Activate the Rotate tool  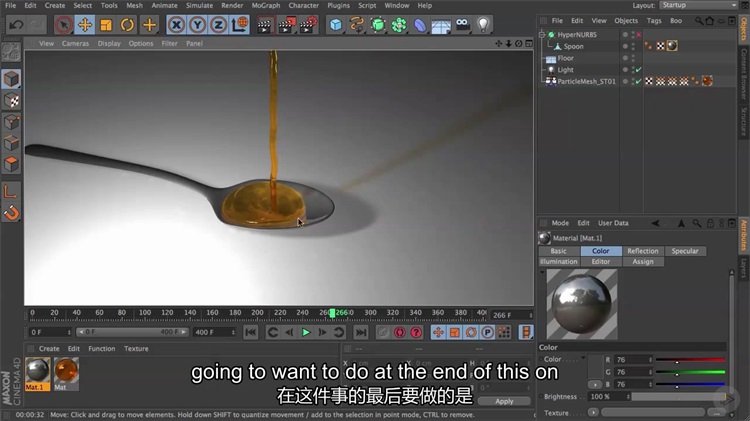tap(127, 24)
